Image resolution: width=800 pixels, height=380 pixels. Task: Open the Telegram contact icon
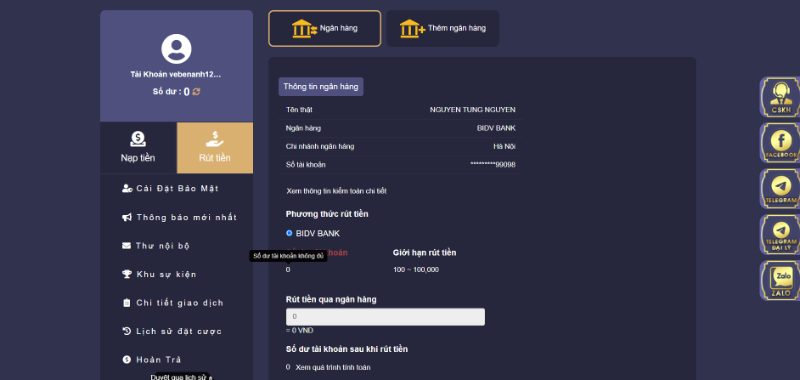[x=781, y=189]
